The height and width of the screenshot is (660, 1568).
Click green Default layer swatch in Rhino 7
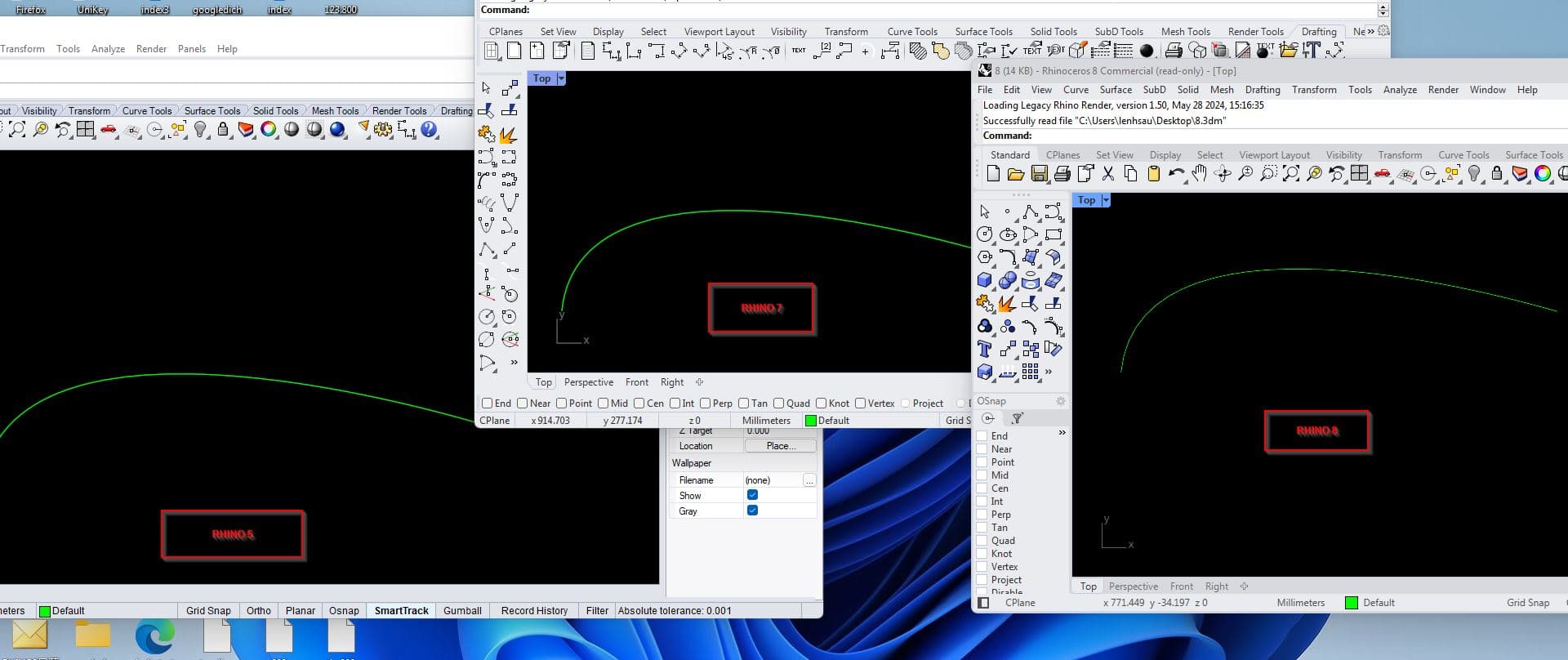(810, 421)
